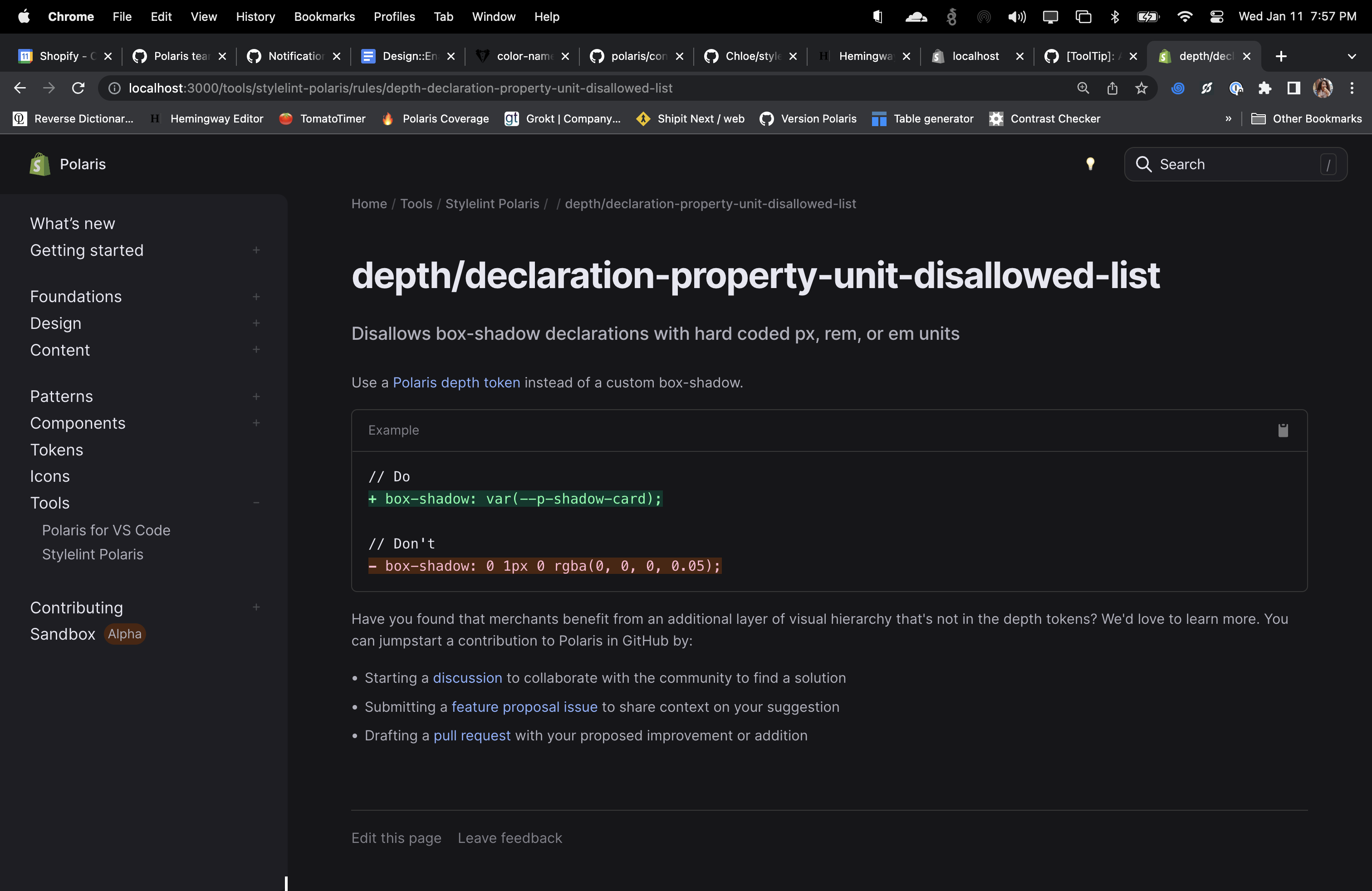Open the tab search dropdown arrow
This screenshot has height=891, width=1372.
tap(1351, 56)
